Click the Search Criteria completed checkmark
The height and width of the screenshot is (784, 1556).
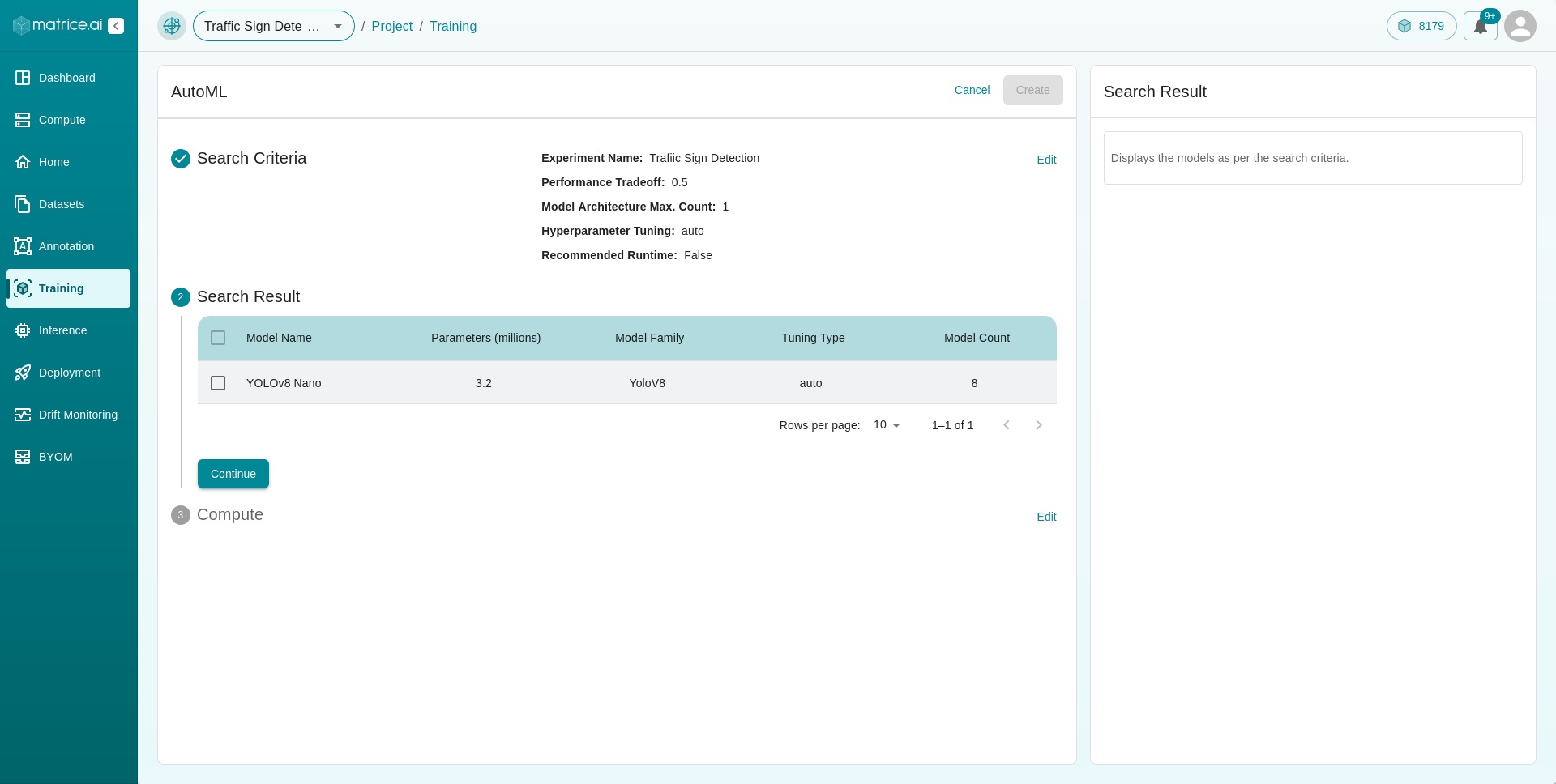181,159
